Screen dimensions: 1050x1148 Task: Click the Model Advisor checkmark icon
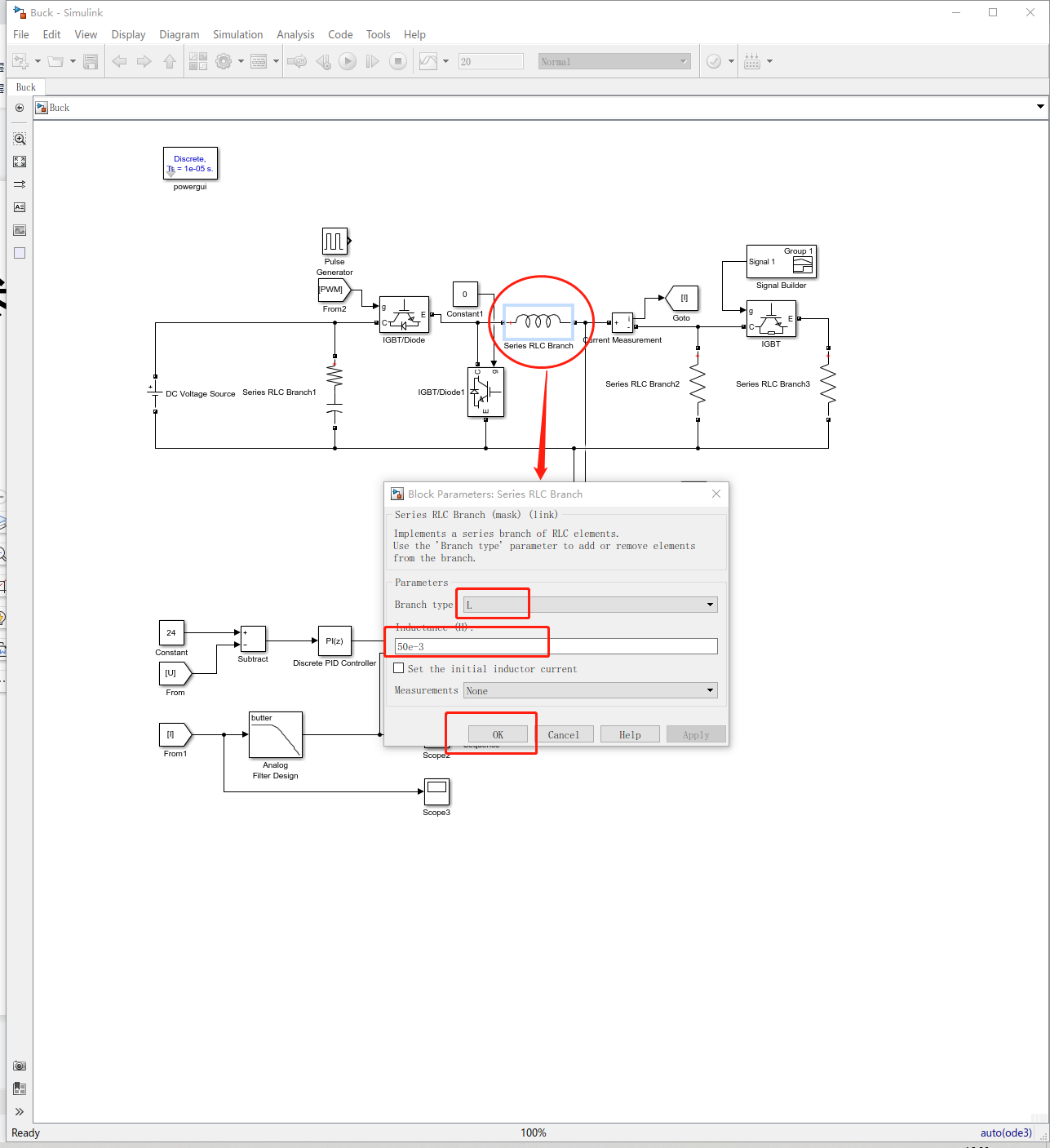point(714,61)
